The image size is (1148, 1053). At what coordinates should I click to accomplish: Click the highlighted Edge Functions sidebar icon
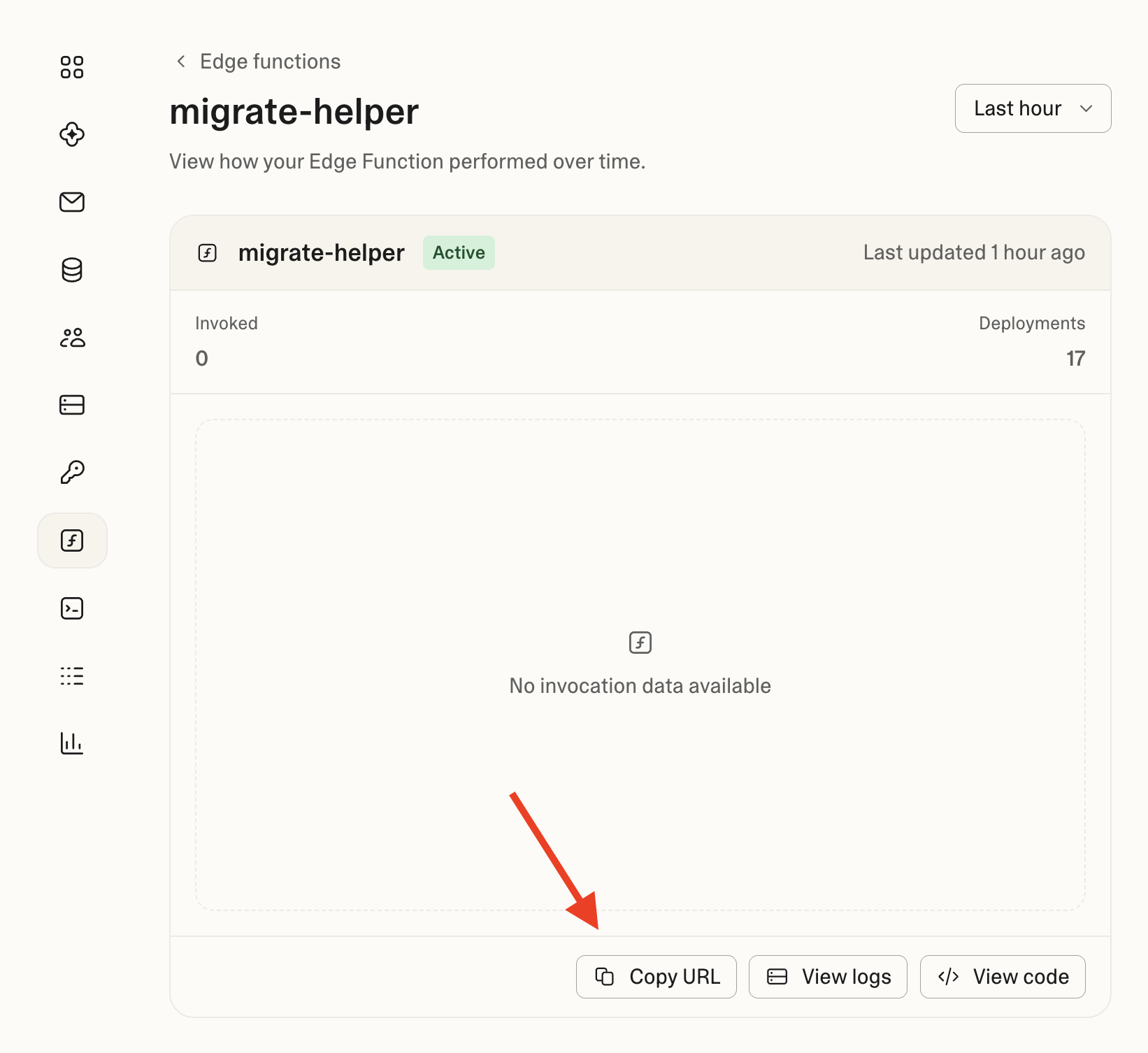72,540
